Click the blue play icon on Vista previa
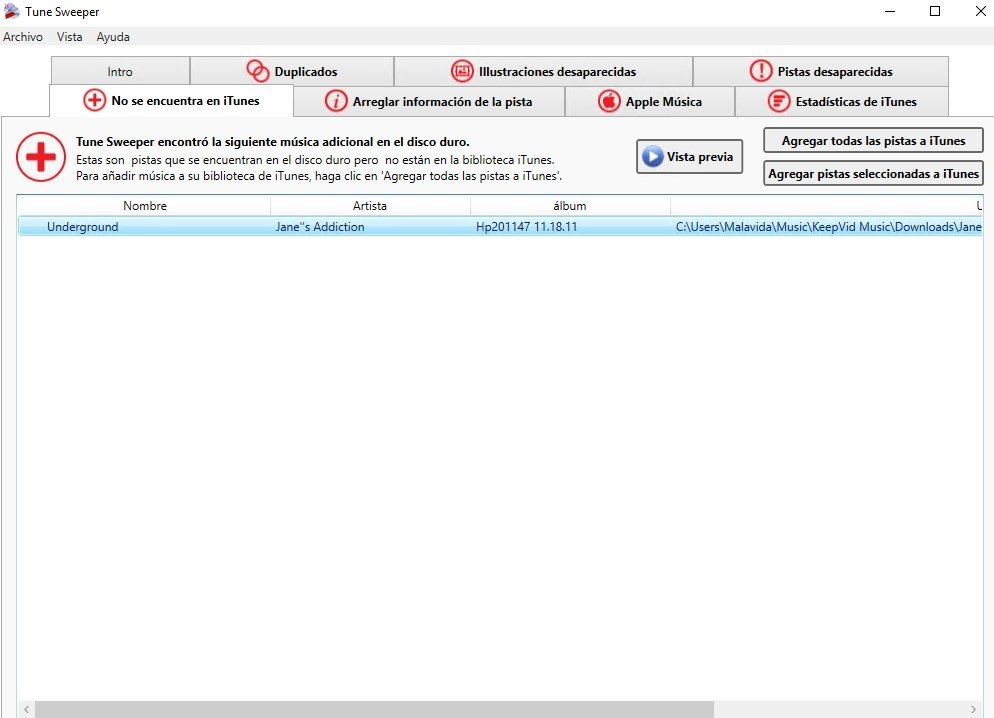This screenshot has width=994, height=718. click(x=652, y=157)
